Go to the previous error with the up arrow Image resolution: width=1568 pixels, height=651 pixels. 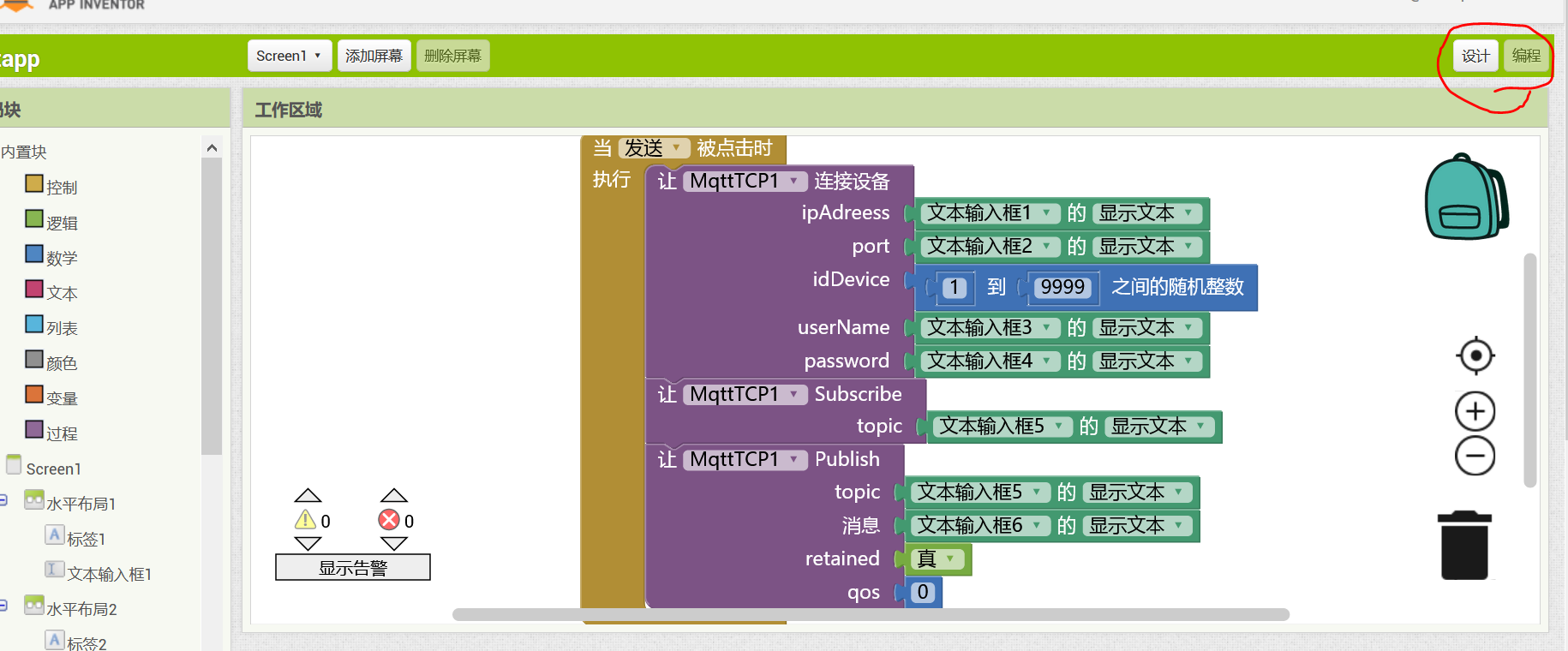click(394, 496)
